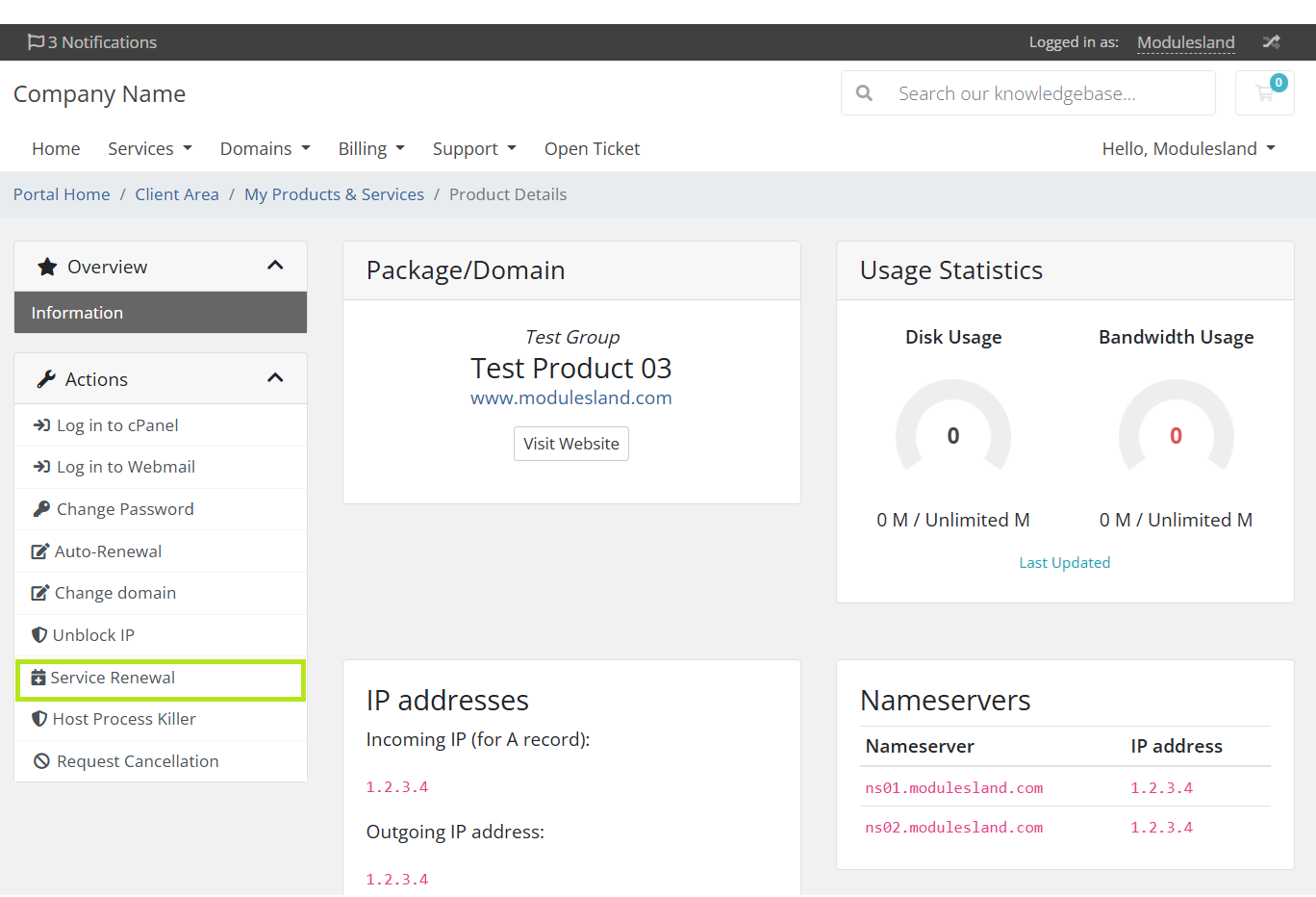Expand the Hello, Modulesland account dropdown

(x=1189, y=148)
